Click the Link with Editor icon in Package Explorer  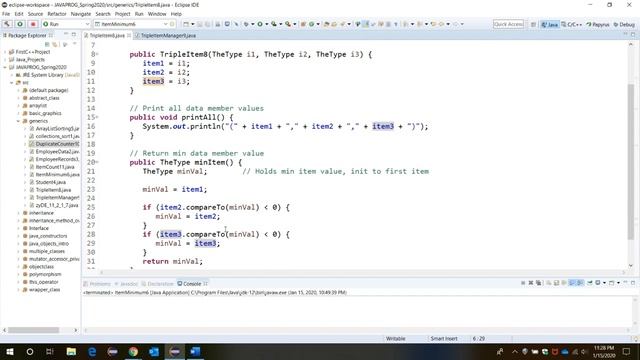pyautogui.click(x=54, y=44)
